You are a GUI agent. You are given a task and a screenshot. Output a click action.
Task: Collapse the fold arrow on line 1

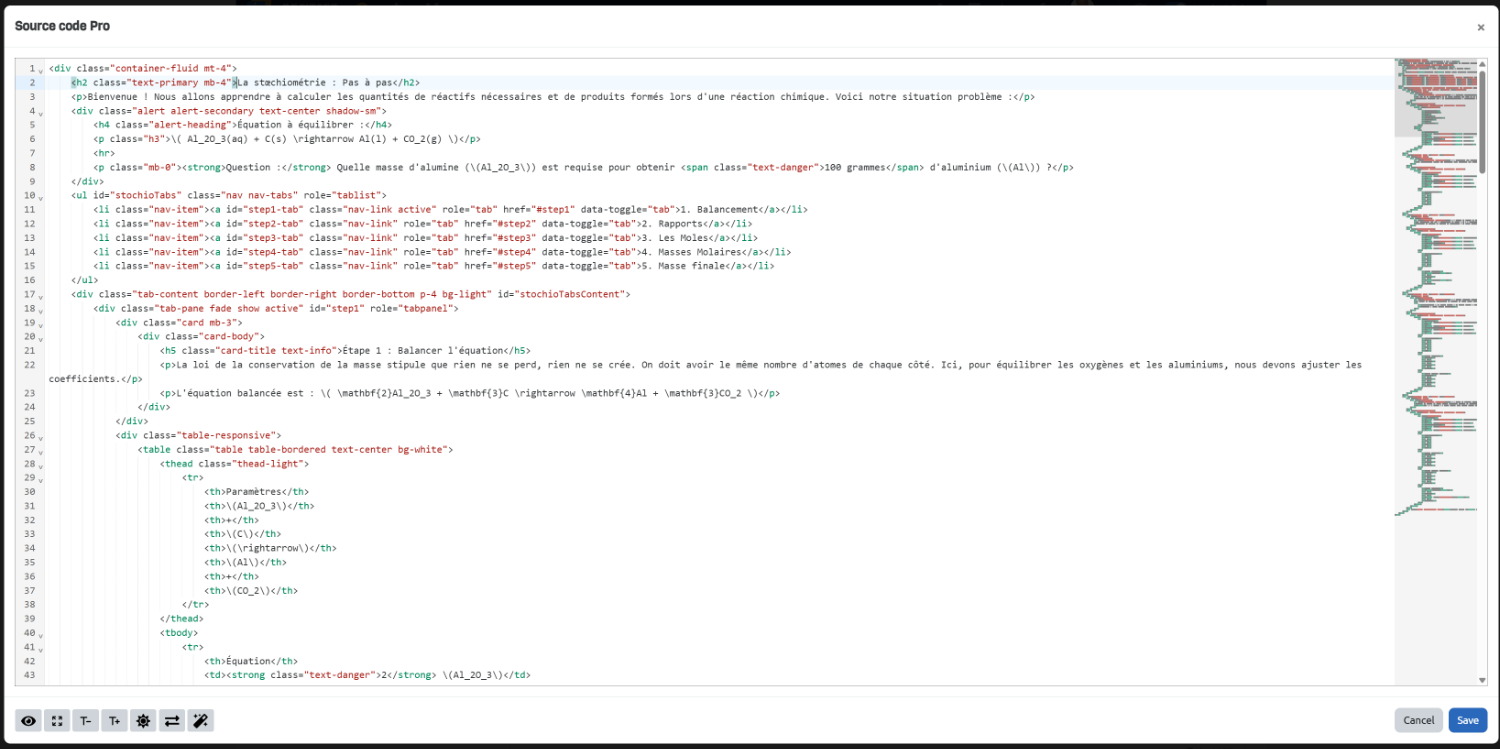pyautogui.click(x=40, y=69)
